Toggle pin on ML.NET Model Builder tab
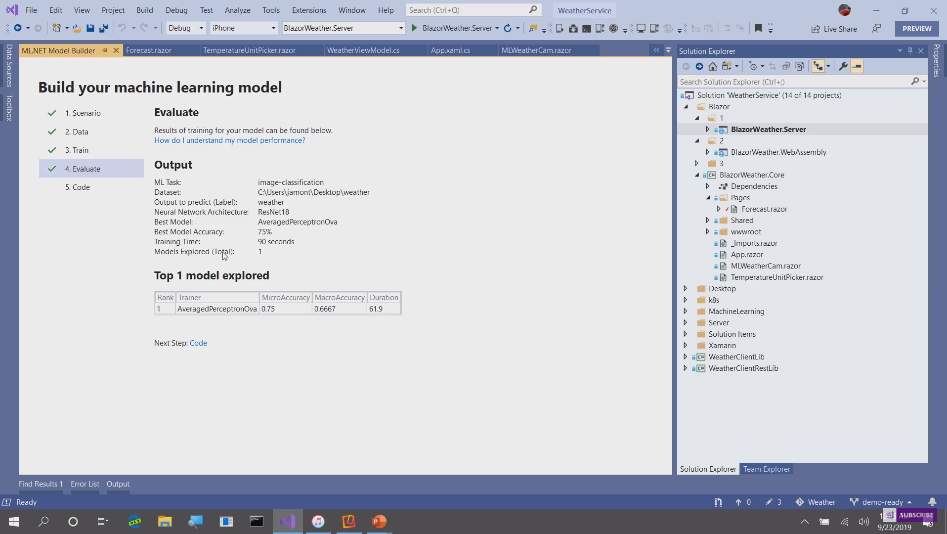 pyautogui.click(x=105, y=50)
